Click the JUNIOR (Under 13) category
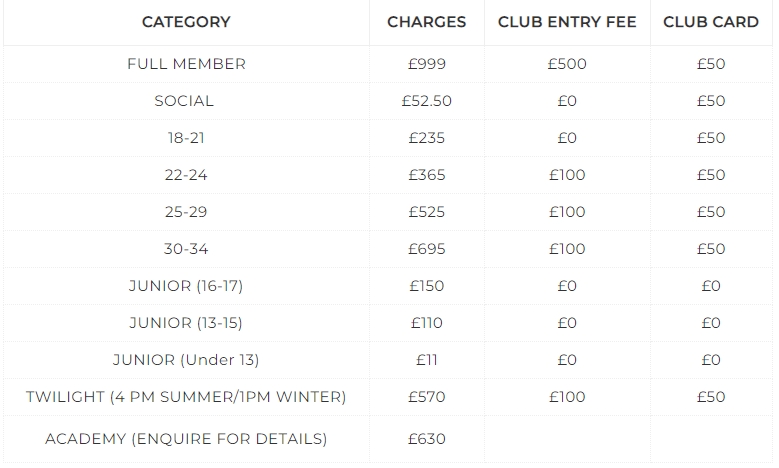Screen dimensions: 779x468 point(186,360)
